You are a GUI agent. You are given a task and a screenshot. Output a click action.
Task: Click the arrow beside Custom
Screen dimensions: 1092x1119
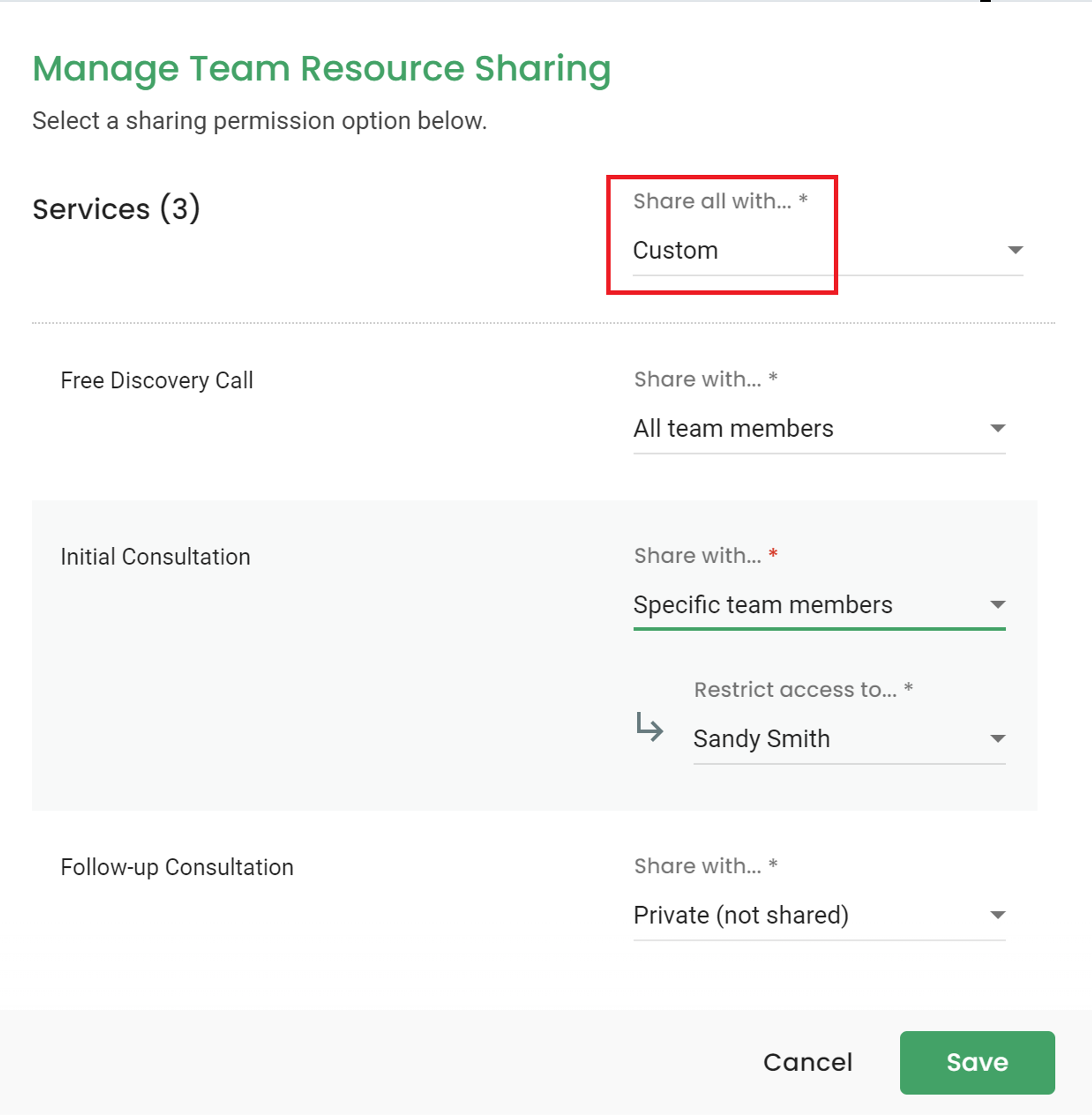pyautogui.click(x=1015, y=251)
